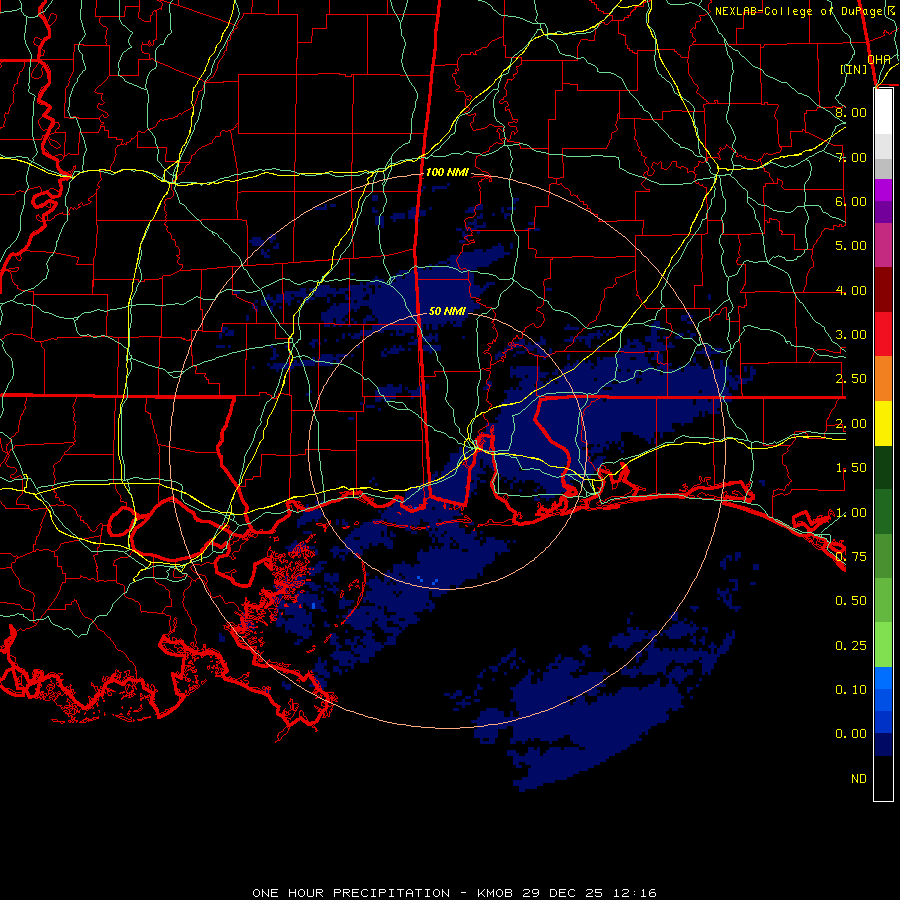The image size is (900, 900).
Task: Select the lightest green swatch near 0.25
Action: pos(883,645)
